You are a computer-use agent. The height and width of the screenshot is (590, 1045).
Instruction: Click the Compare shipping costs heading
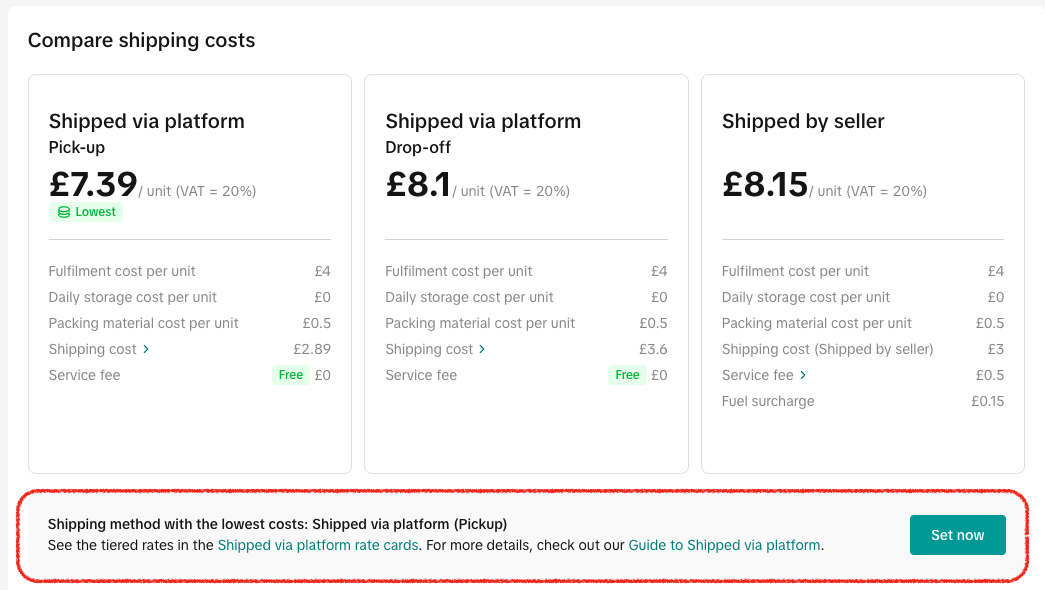point(141,41)
